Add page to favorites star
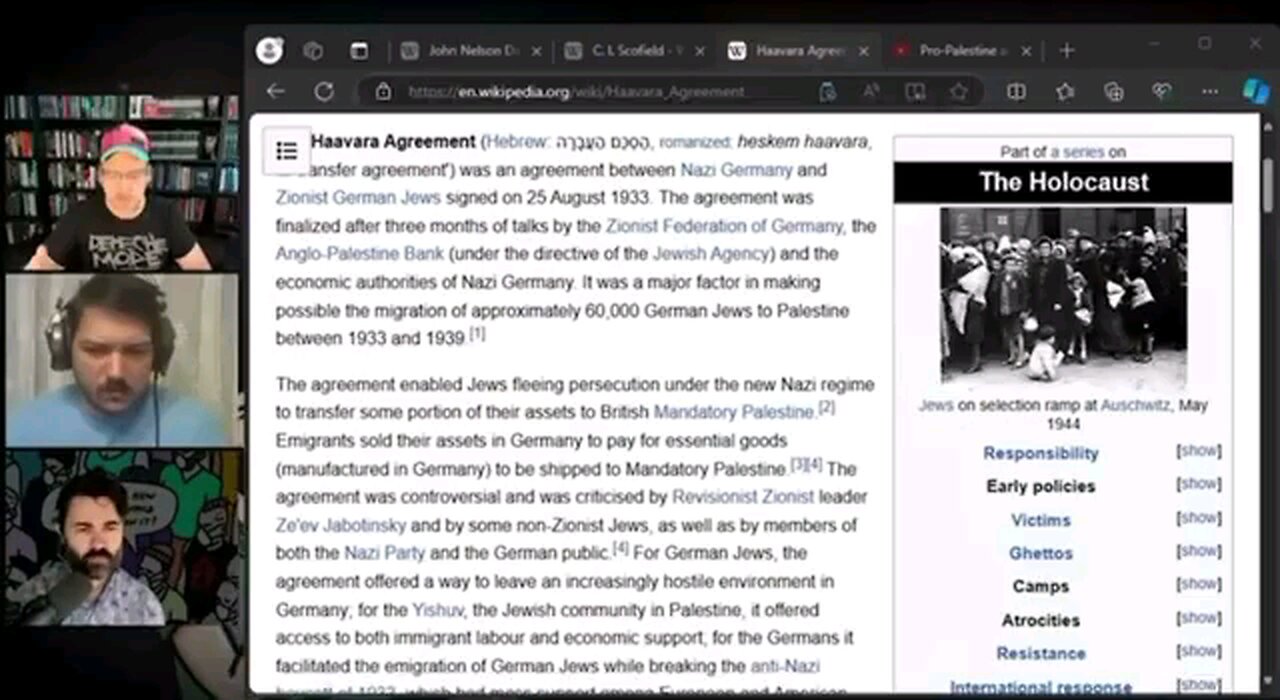The width and height of the screenshot is (1280, 700). pyautogui.click(x=959, y=92)
